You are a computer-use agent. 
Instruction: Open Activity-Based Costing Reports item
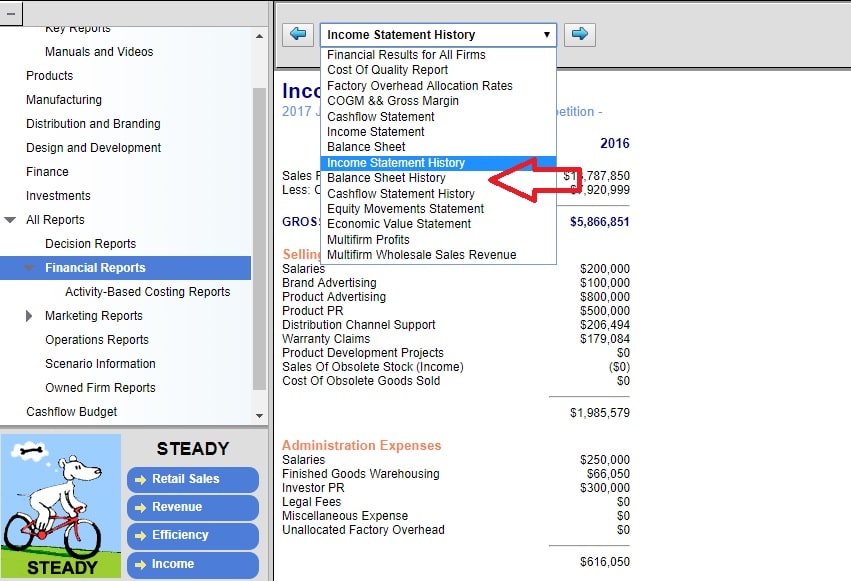[147, 292]
